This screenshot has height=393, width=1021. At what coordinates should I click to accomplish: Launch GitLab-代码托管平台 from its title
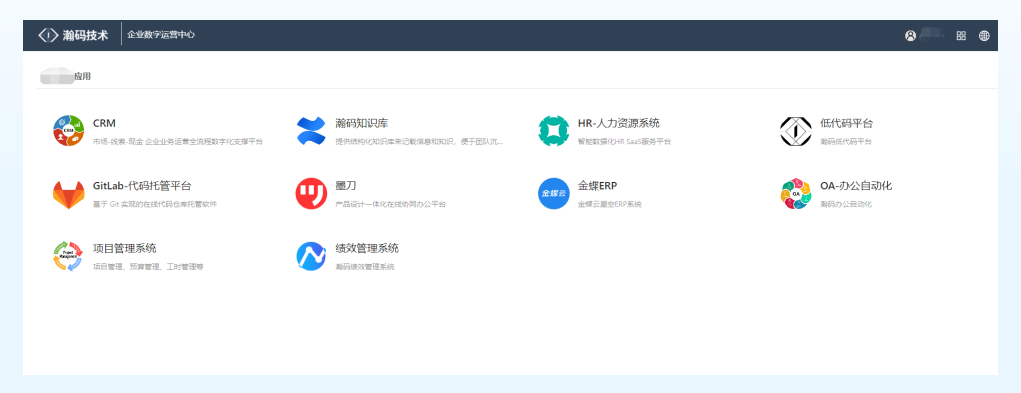(142, 185)
